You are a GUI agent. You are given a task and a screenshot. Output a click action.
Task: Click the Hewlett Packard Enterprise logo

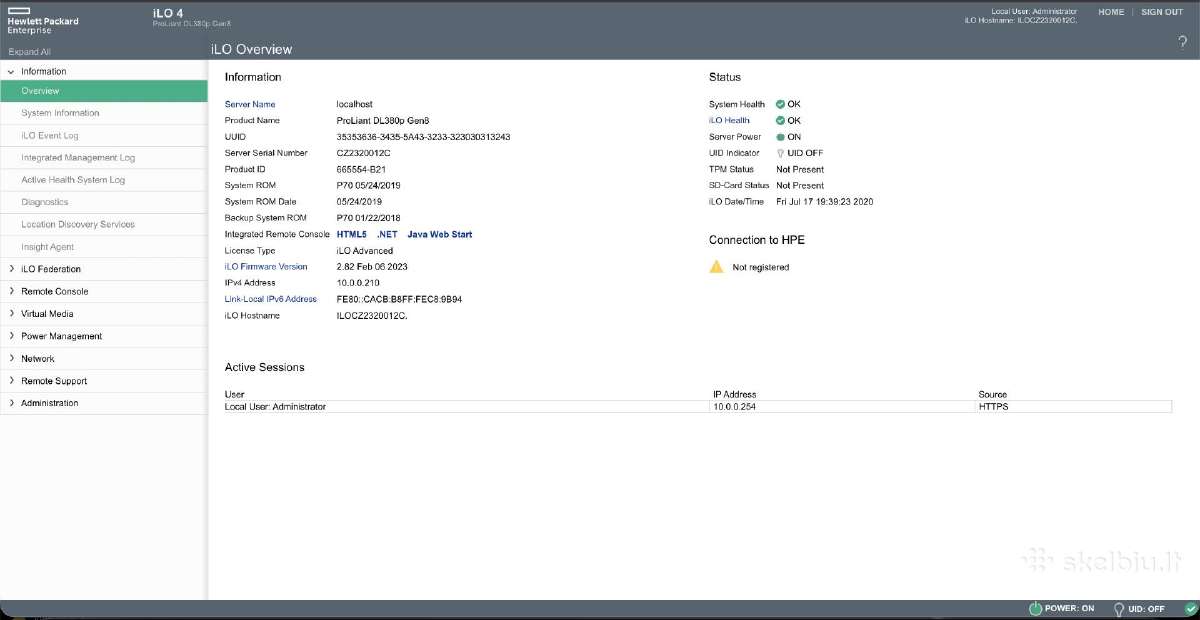pos(42,20)
